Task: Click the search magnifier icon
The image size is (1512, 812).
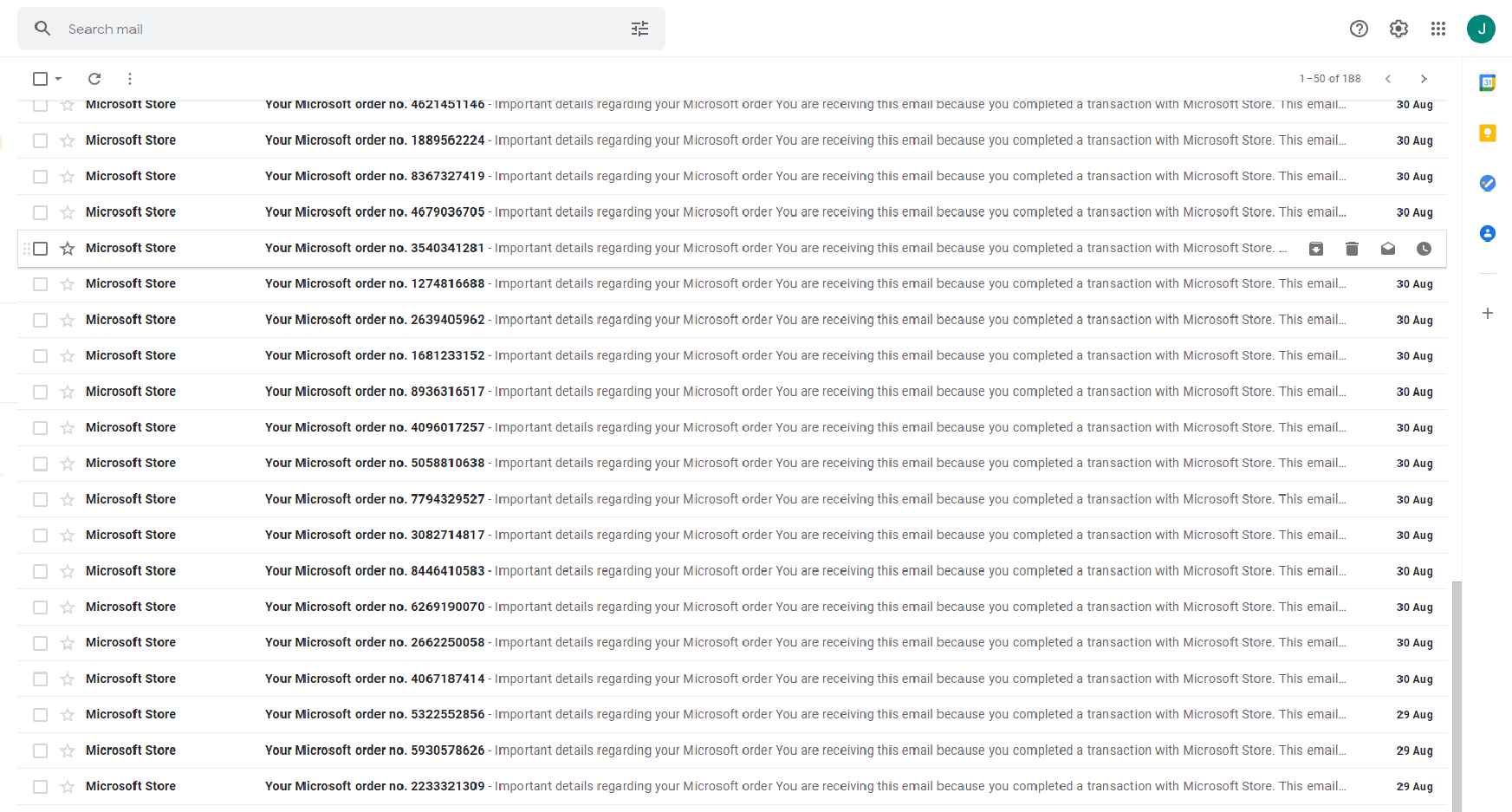Action: coord(42,29)
